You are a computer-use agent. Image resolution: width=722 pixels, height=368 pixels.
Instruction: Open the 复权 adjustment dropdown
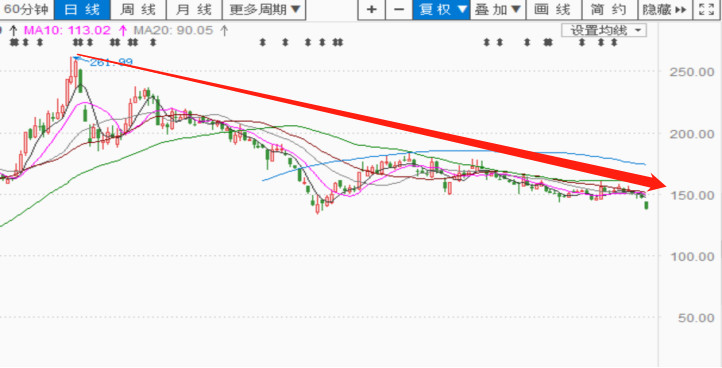[x=441, y=9]
